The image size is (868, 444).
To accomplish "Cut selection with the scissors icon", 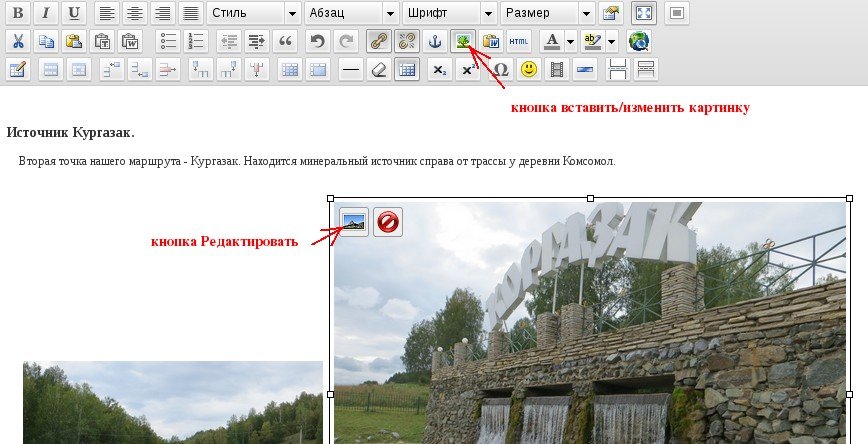I will [18, 41].
